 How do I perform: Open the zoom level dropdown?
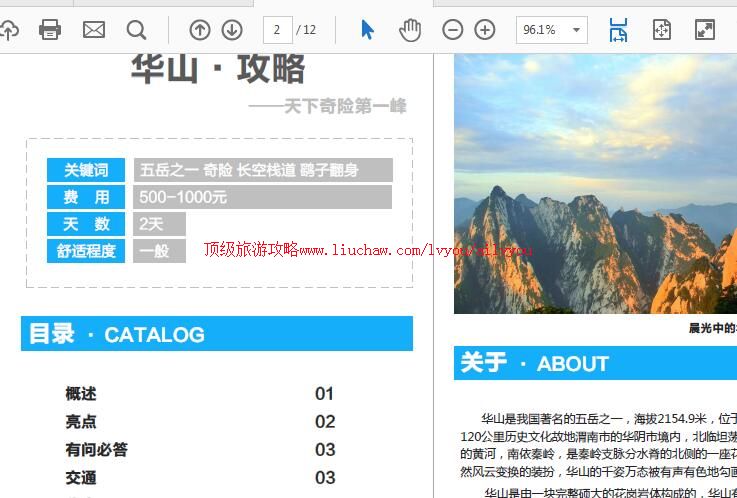[x=576, y=30]
